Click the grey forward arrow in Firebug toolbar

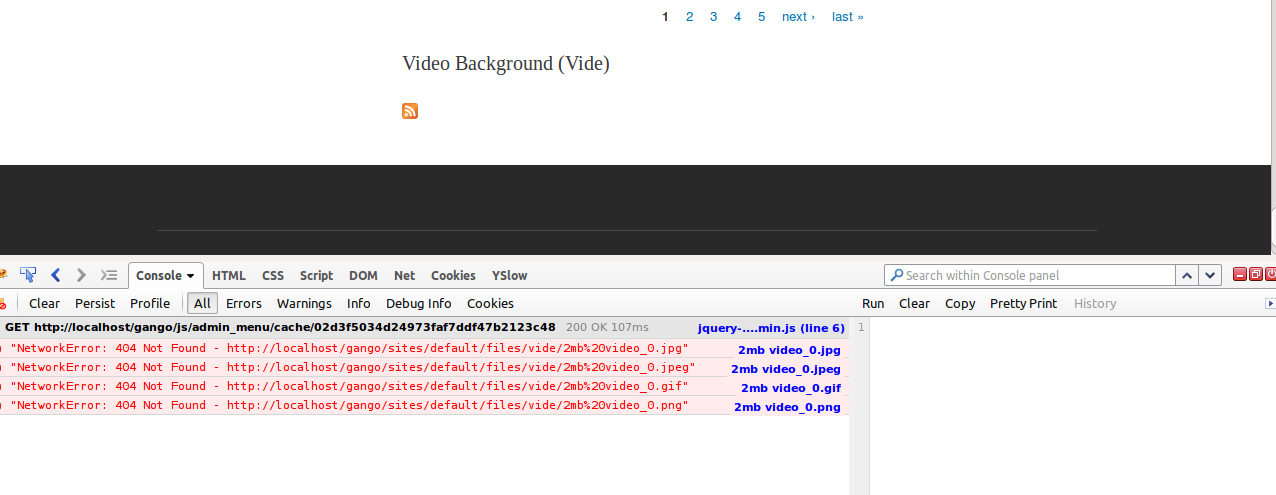(x=81, y=275)
